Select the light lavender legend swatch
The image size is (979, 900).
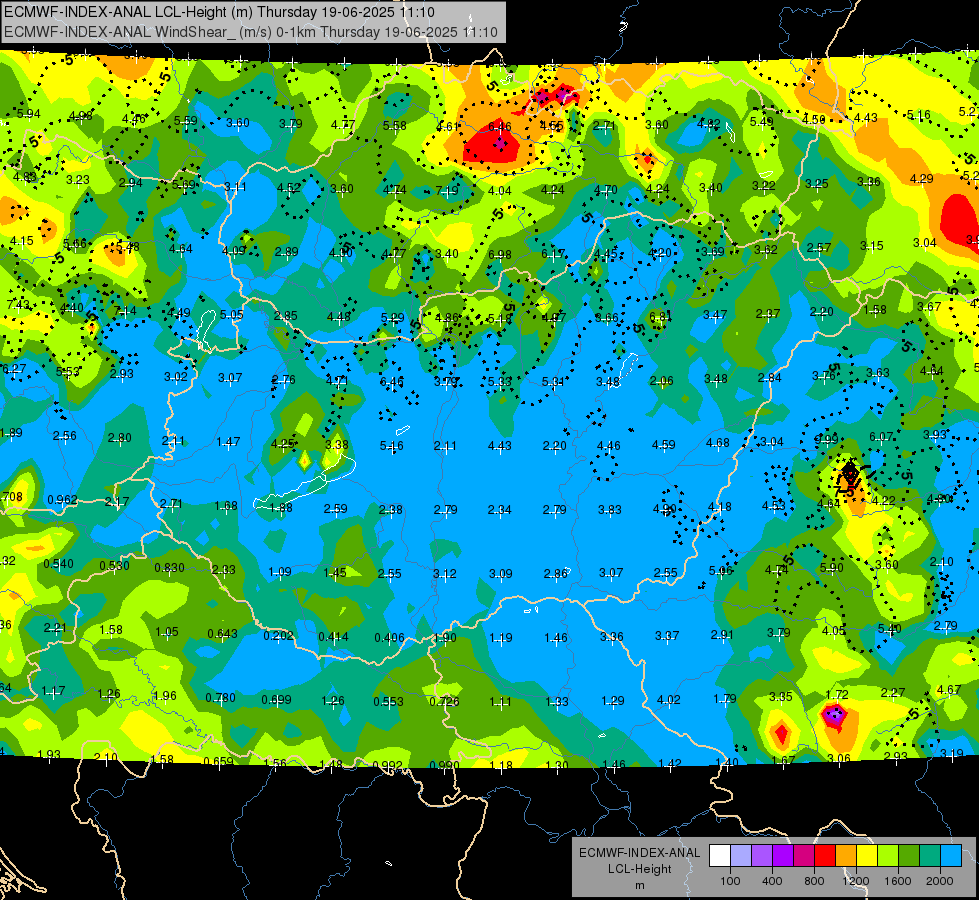point(741,855)
